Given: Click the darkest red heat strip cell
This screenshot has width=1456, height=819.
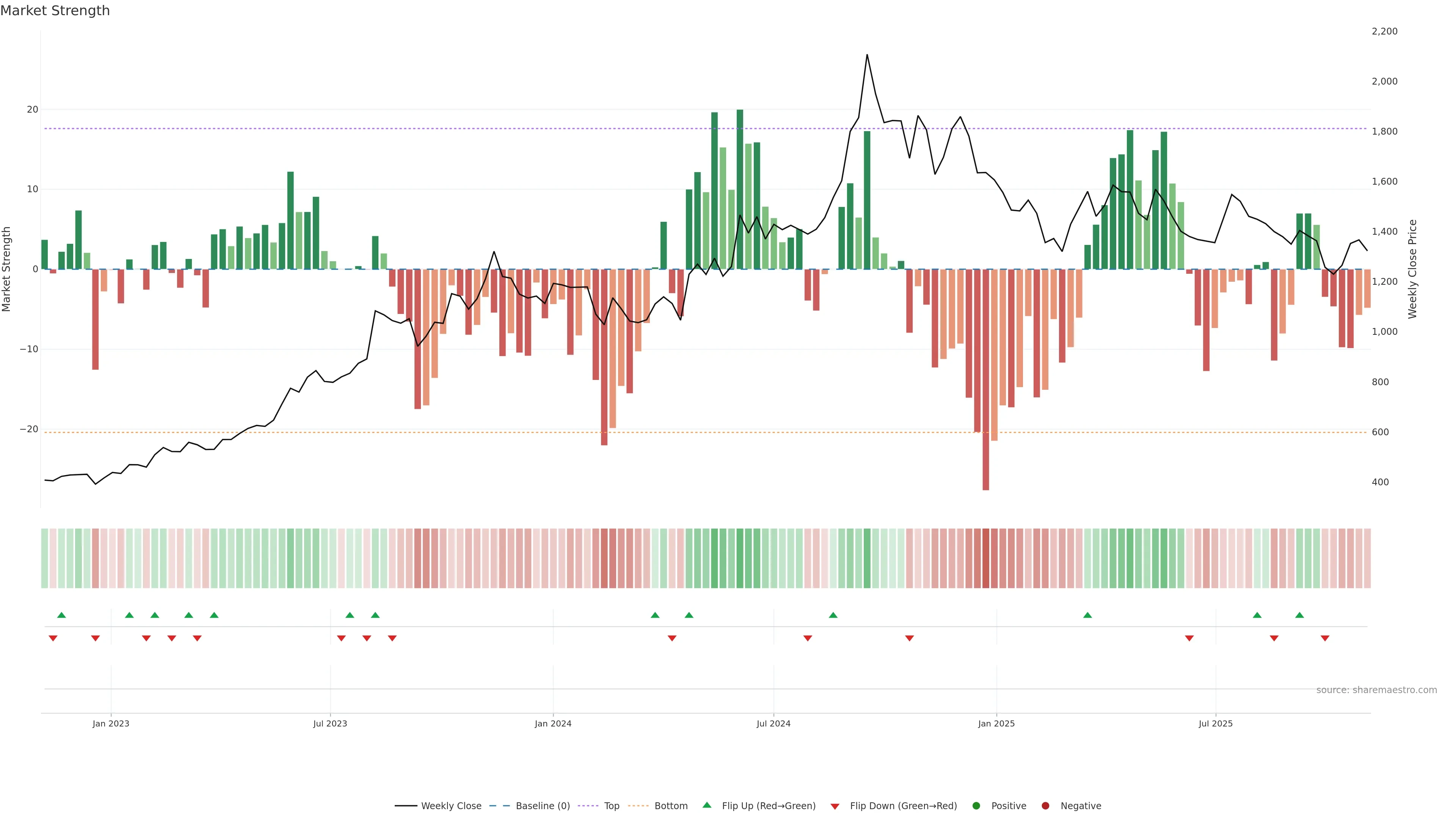Looking at the screenshot, I should click(x=986, y=559).
